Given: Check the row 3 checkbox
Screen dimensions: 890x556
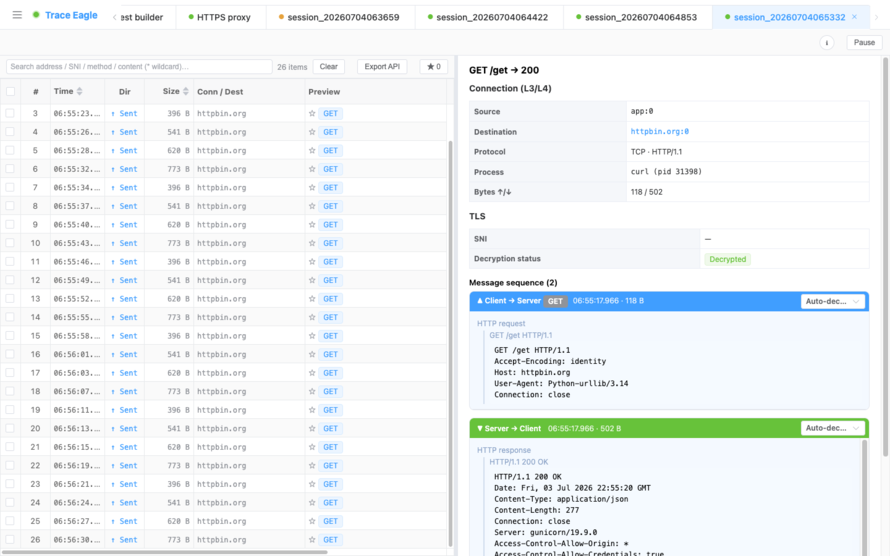Looking at the screenshot, I should tap(10, 113).
